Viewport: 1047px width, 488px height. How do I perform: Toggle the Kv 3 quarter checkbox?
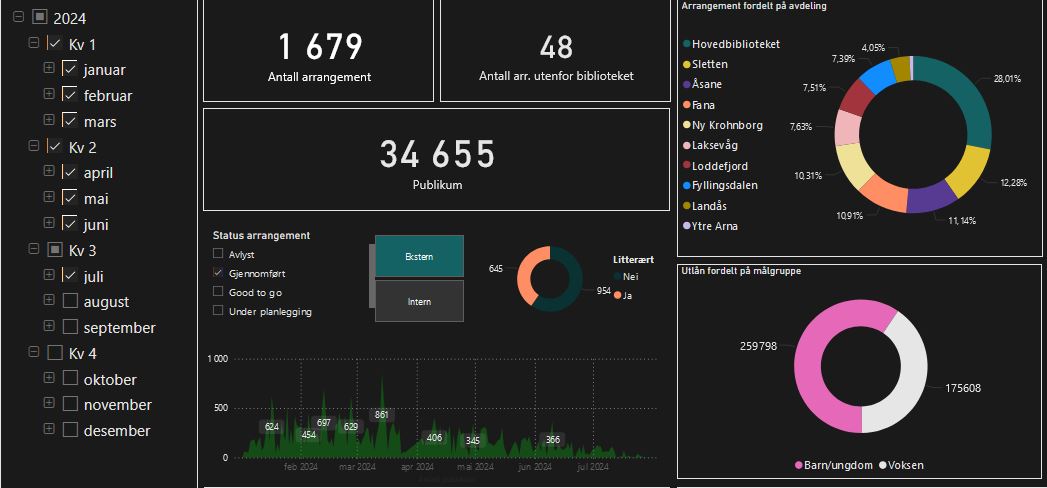click(x=55, y=250)
